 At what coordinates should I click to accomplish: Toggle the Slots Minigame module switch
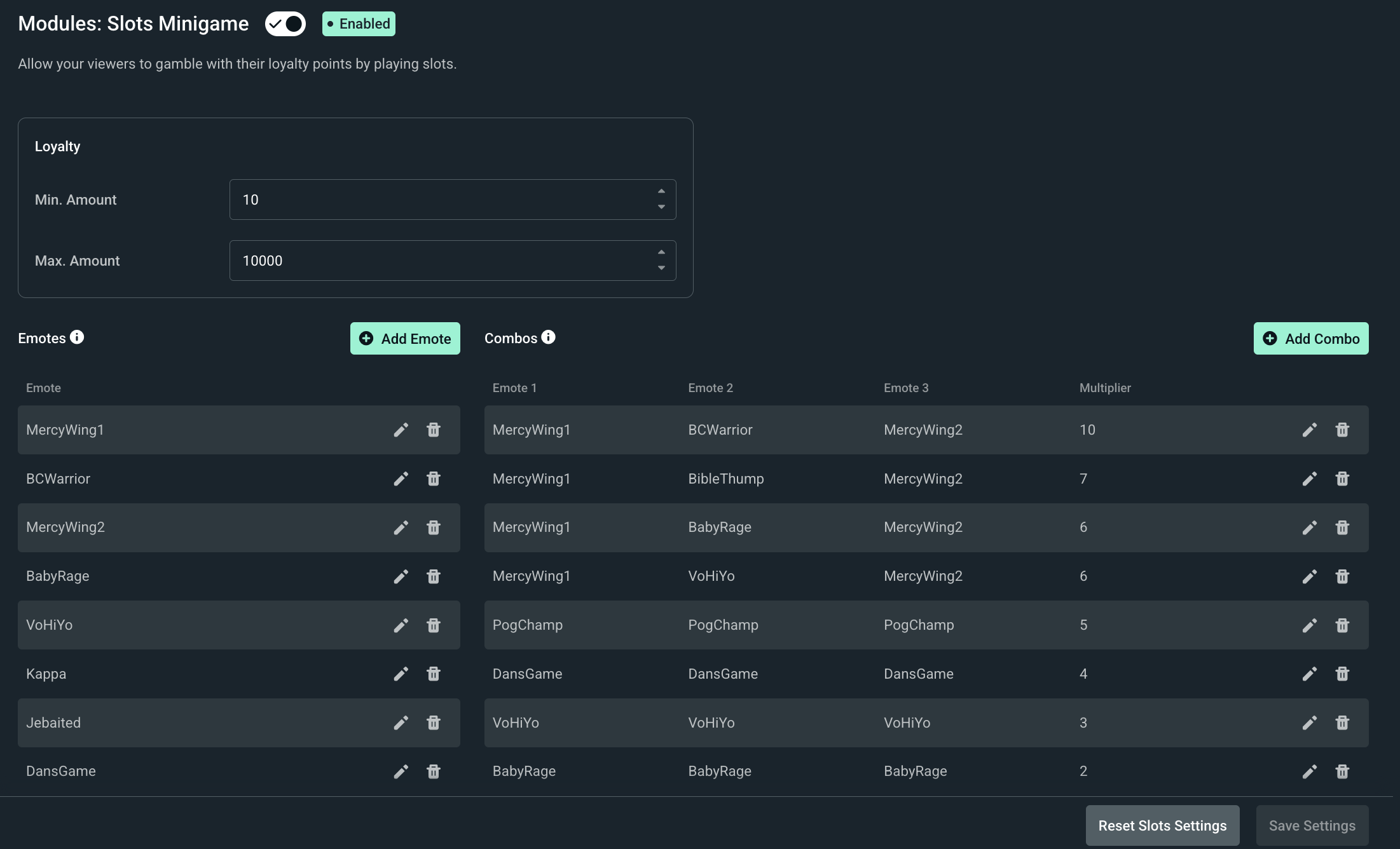tap(285, 24)
